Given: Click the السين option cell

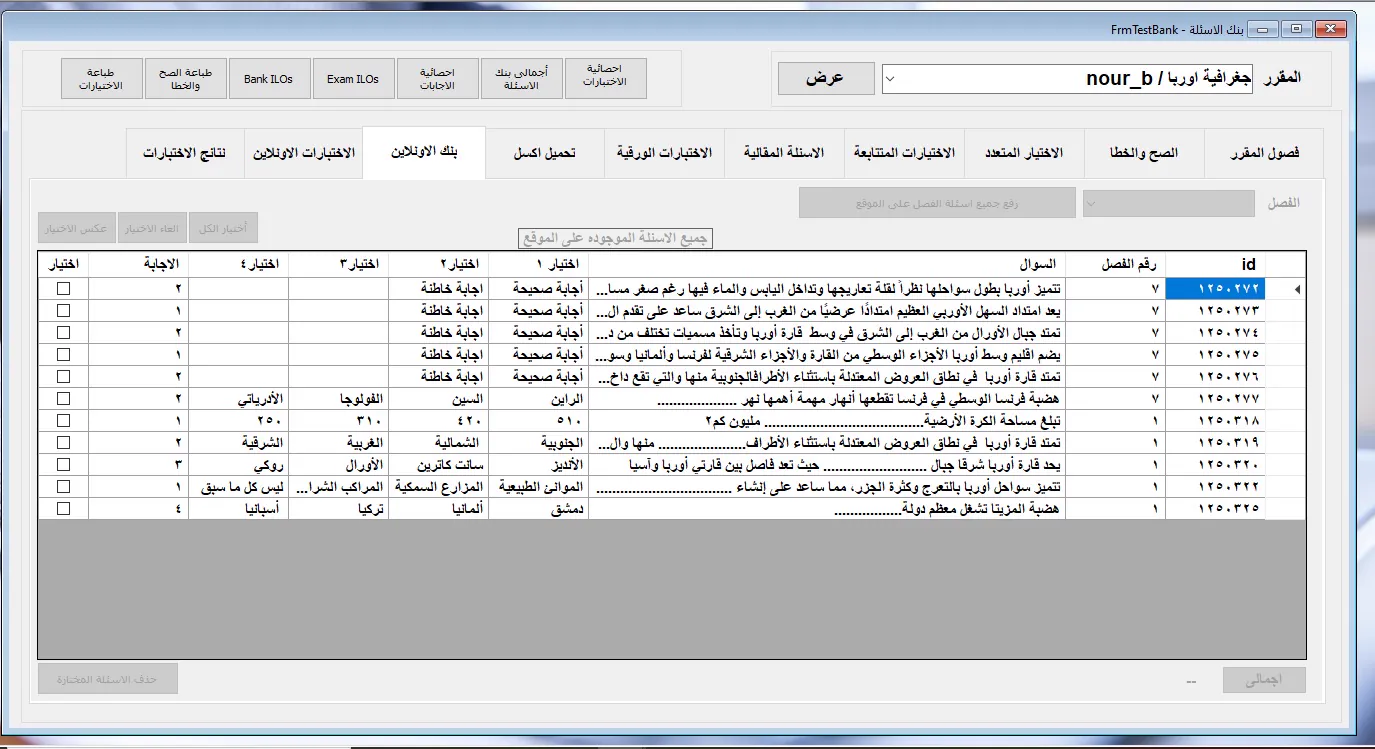Looking at the screenshot, I should click(439, 398).
